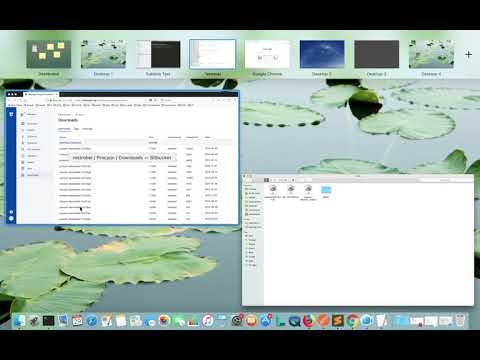
Task: Launch the Launchpad rocket icon
Action: (34, 321)
